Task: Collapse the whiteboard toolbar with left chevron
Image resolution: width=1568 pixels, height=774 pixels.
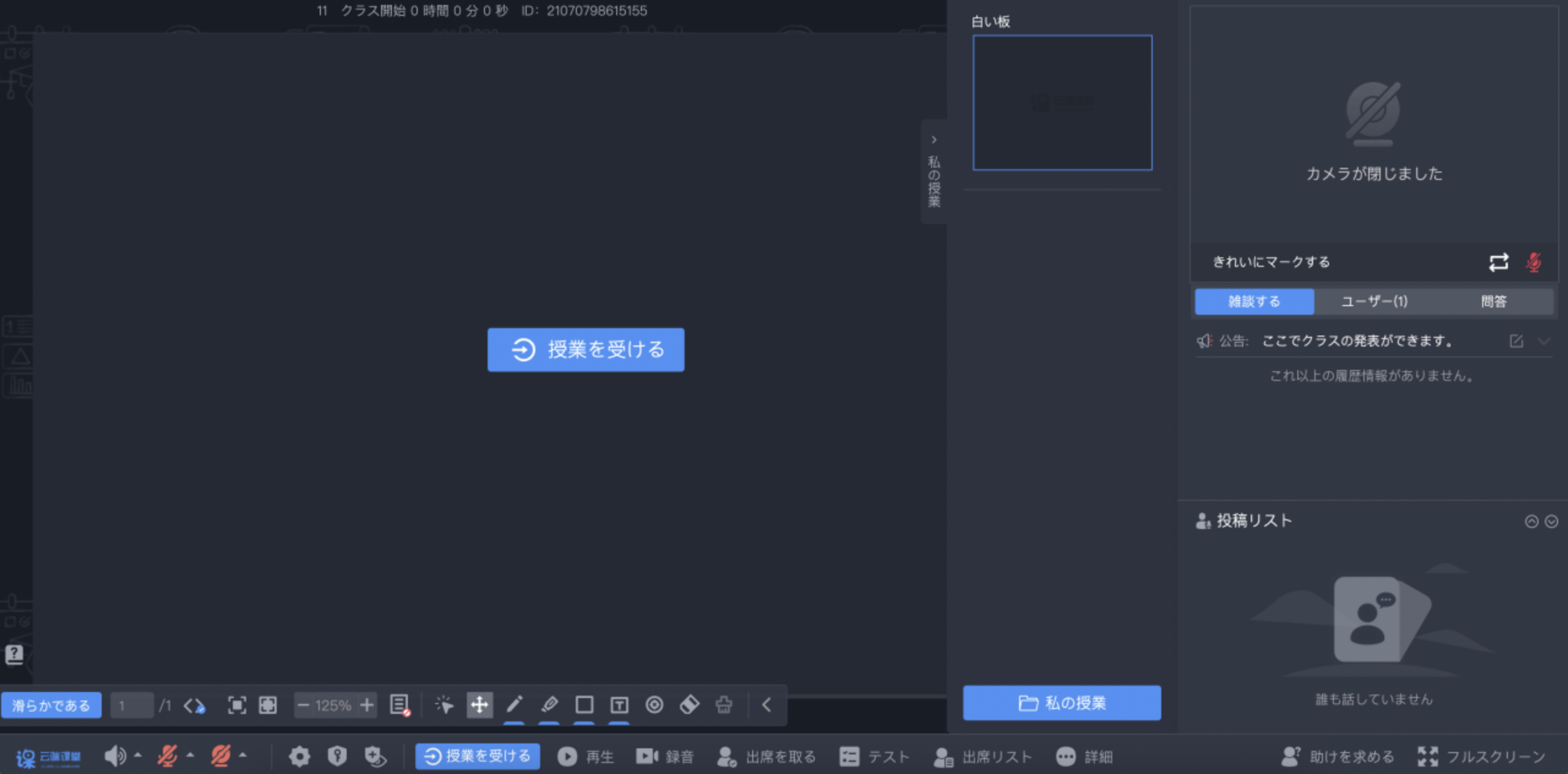Action: (767, 705)
